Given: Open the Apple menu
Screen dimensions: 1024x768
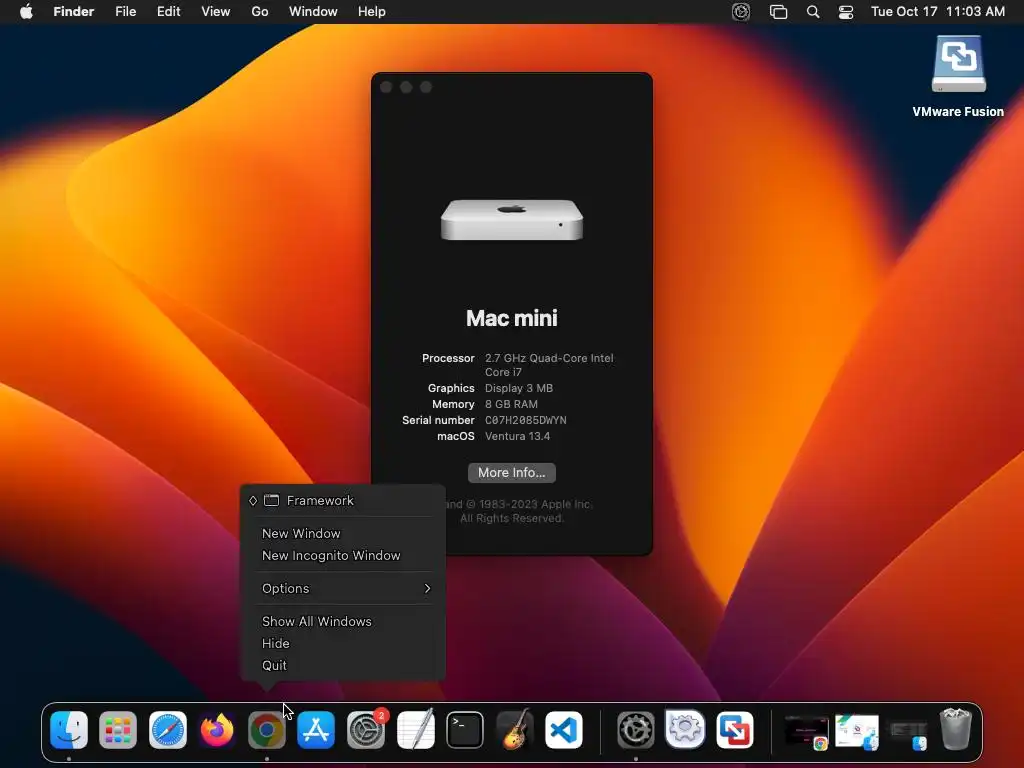Looking at the screenshot, I should pos(26,12).
